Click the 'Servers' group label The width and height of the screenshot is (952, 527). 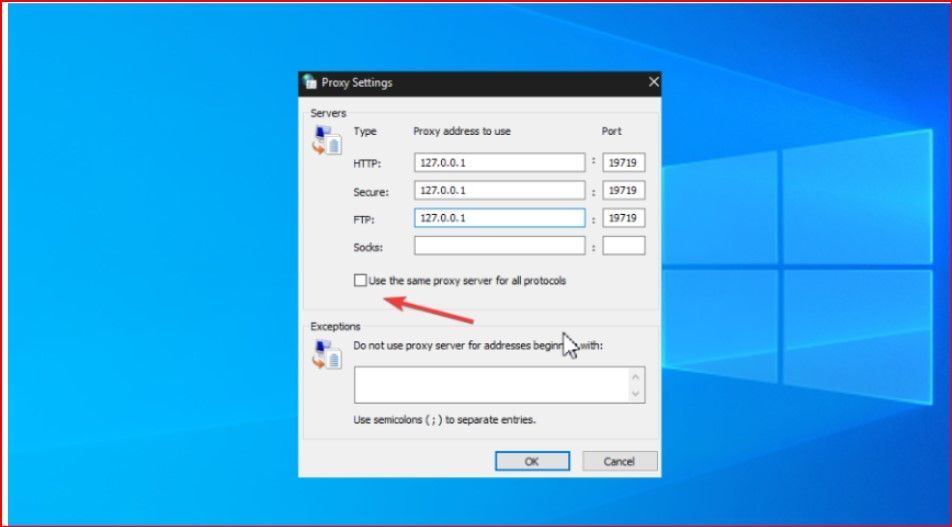tap(328, 113)
